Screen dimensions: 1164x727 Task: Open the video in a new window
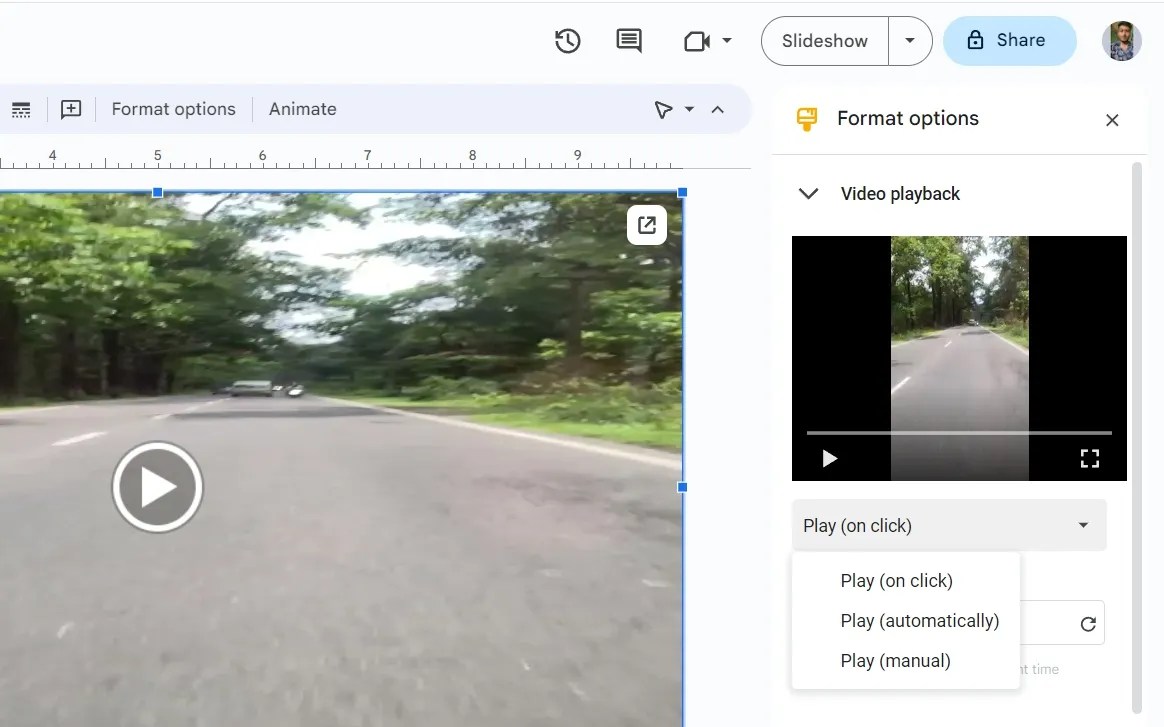tap(647, 225)
